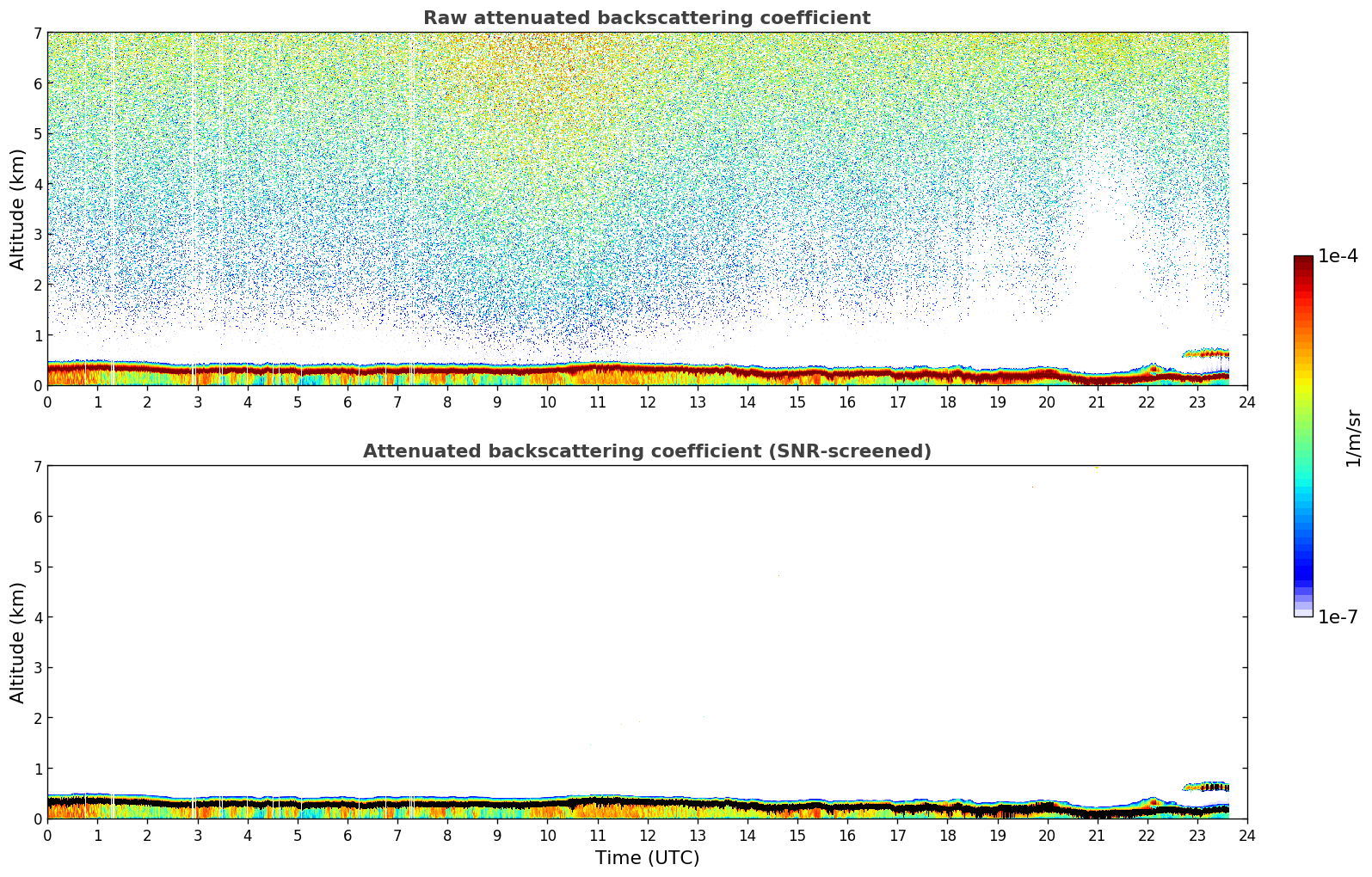This screenshot has width=1372, height=877.
Task: Click the 15 hour tick label under the SNR-screened plot
Action: click(x=797, y=835)
